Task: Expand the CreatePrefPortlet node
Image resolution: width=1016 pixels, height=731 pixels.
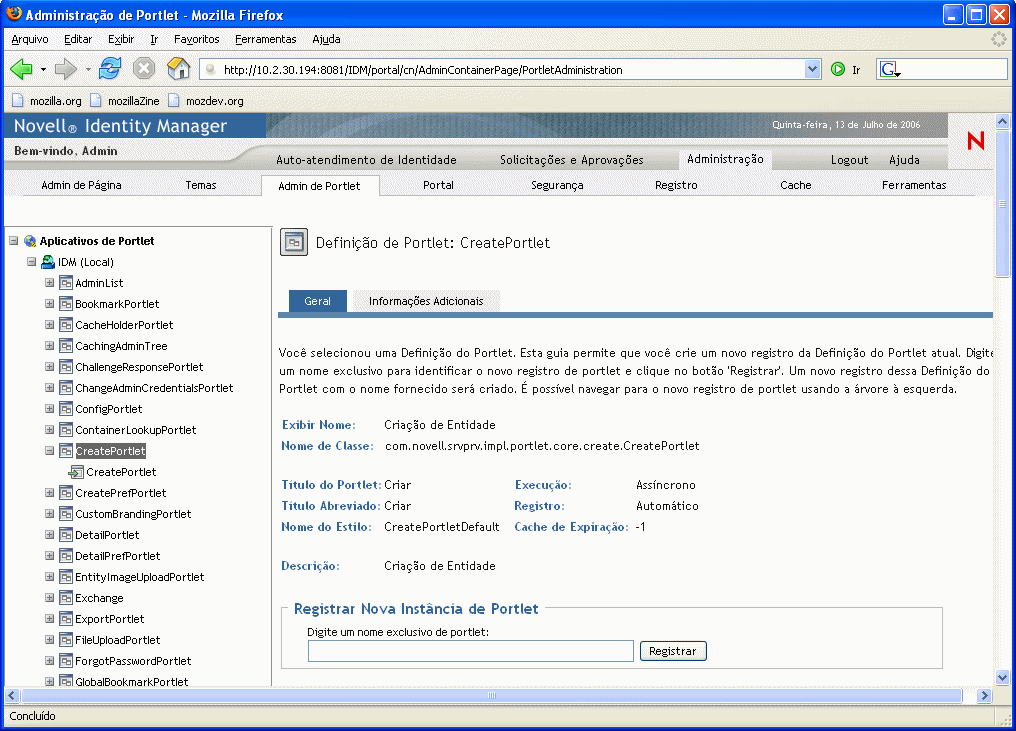Action: [x=49, y=493]
